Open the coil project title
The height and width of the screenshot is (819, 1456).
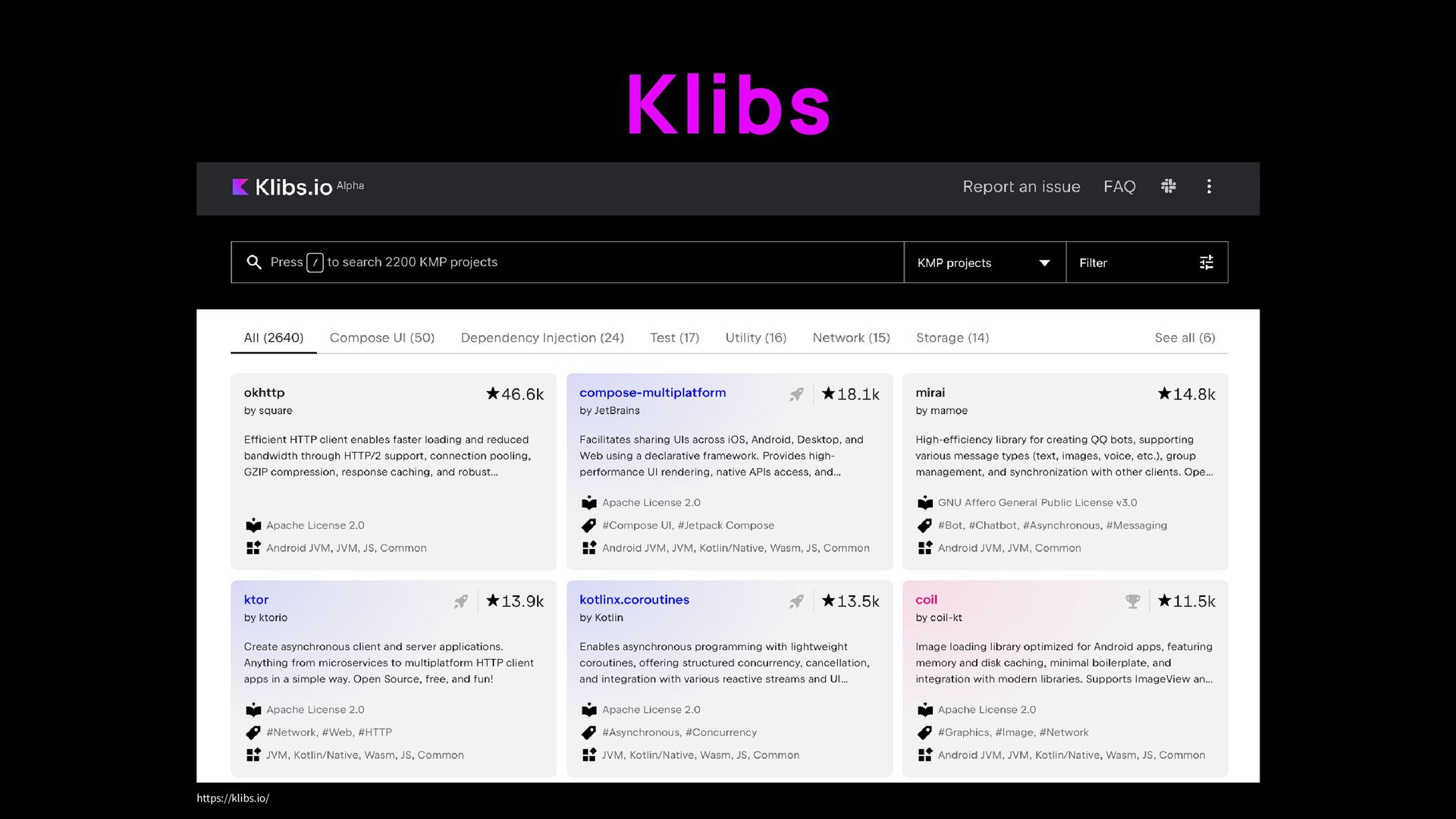click(926, 600)
